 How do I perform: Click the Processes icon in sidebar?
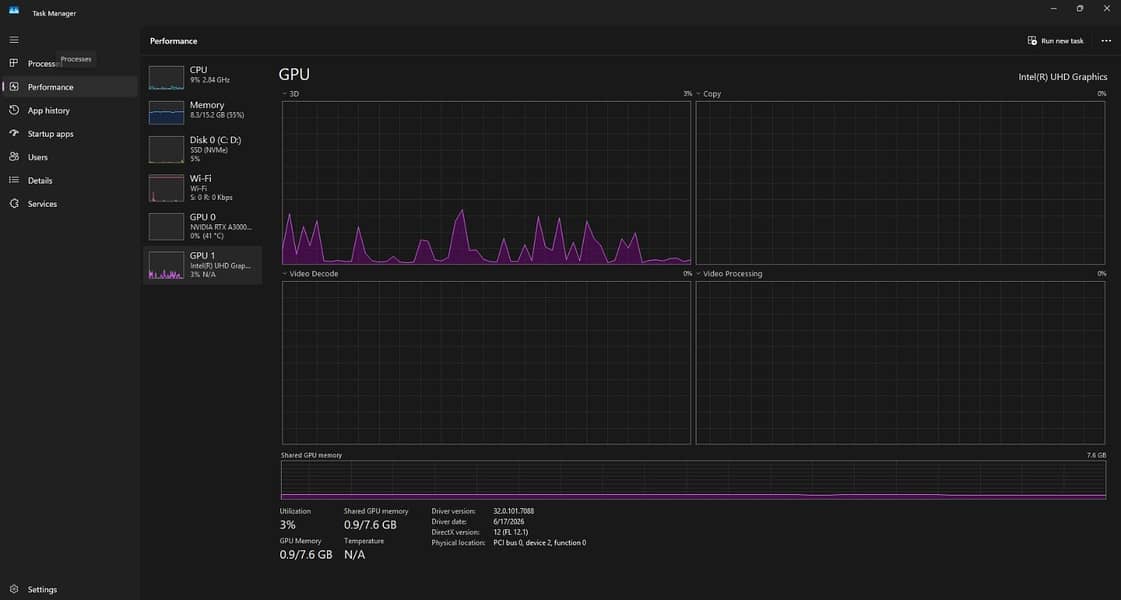(14, 63)
